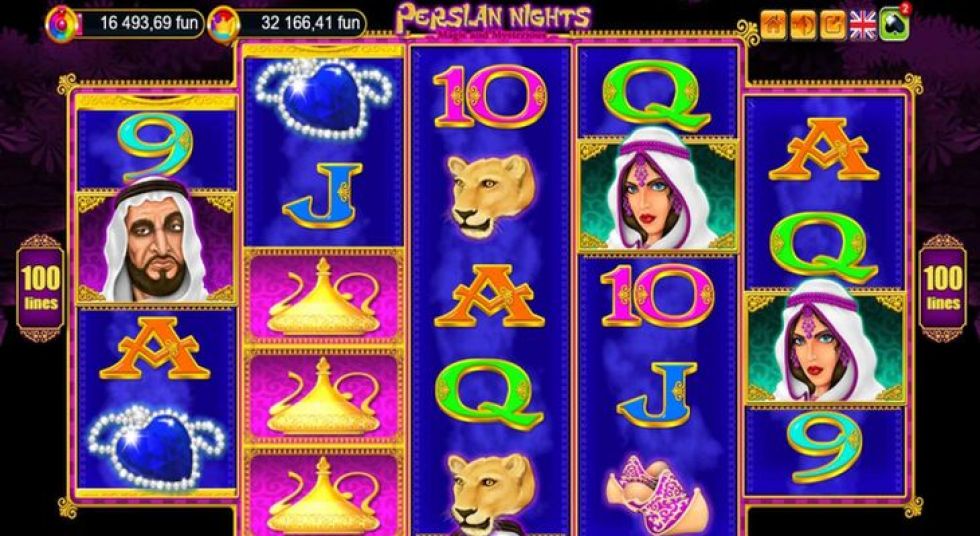
Task: Click the topmost golden lamp symbol
Action: pyautogui.click(x=323, y=297)
